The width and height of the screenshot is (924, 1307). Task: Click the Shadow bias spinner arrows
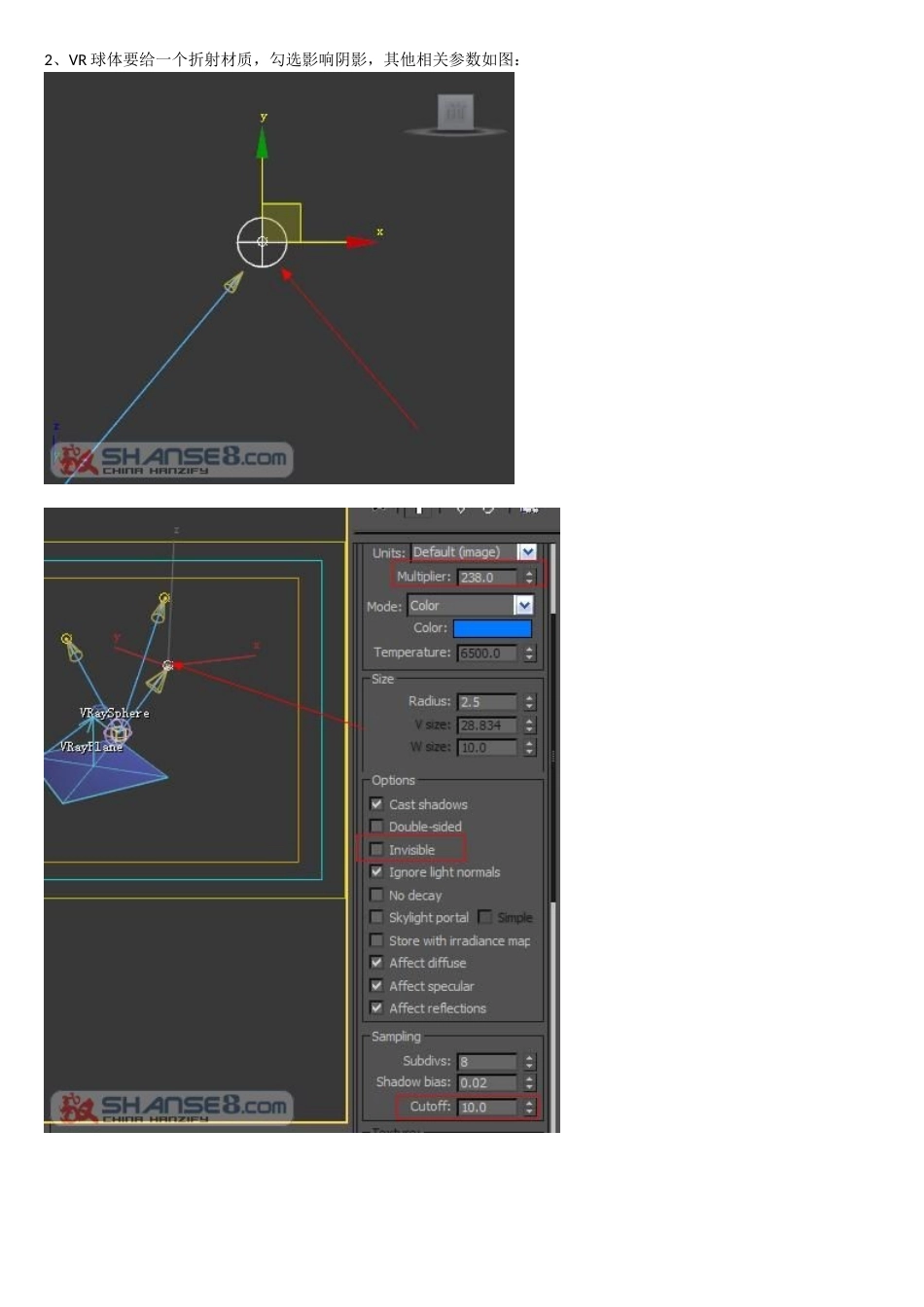tap(529, 1082)
